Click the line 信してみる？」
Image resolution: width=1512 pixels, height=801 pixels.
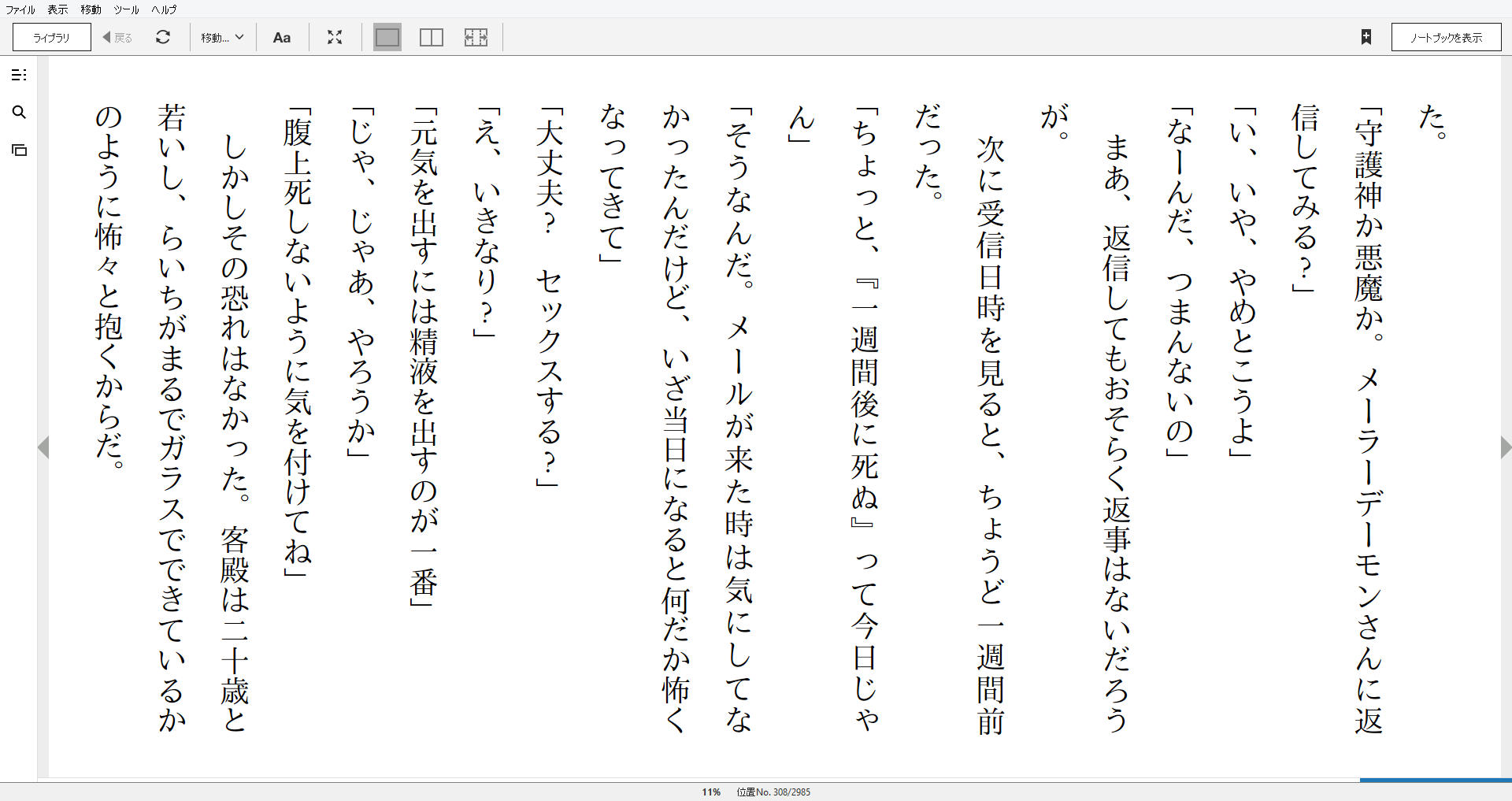1306,198
